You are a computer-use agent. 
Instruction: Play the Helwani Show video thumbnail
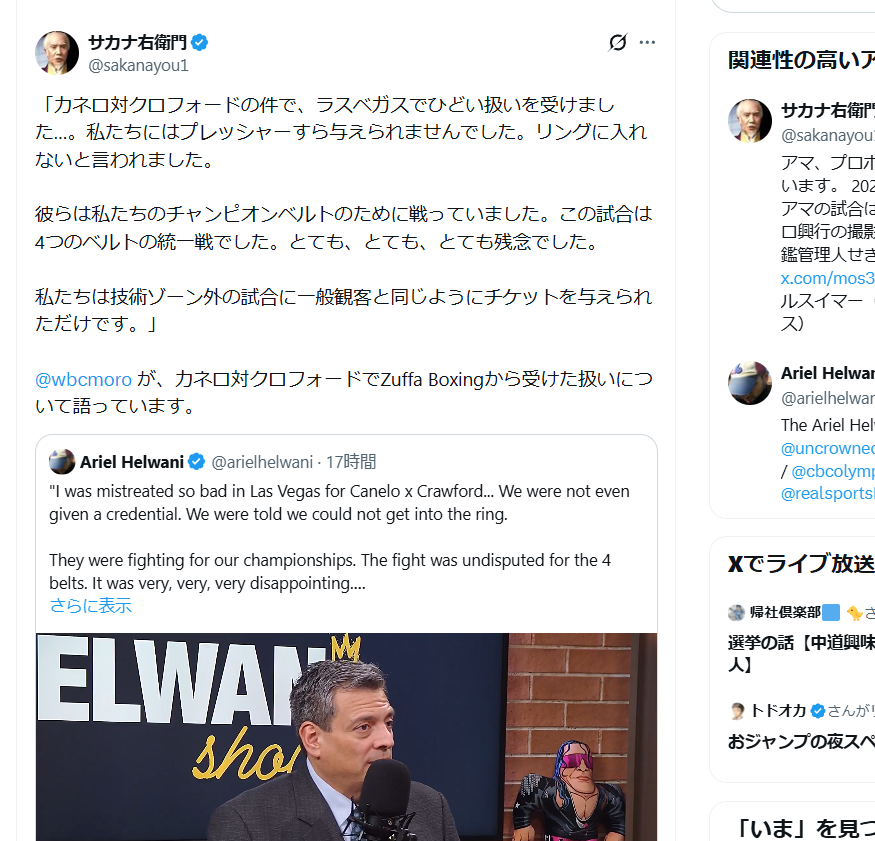(x=346, y=737)
